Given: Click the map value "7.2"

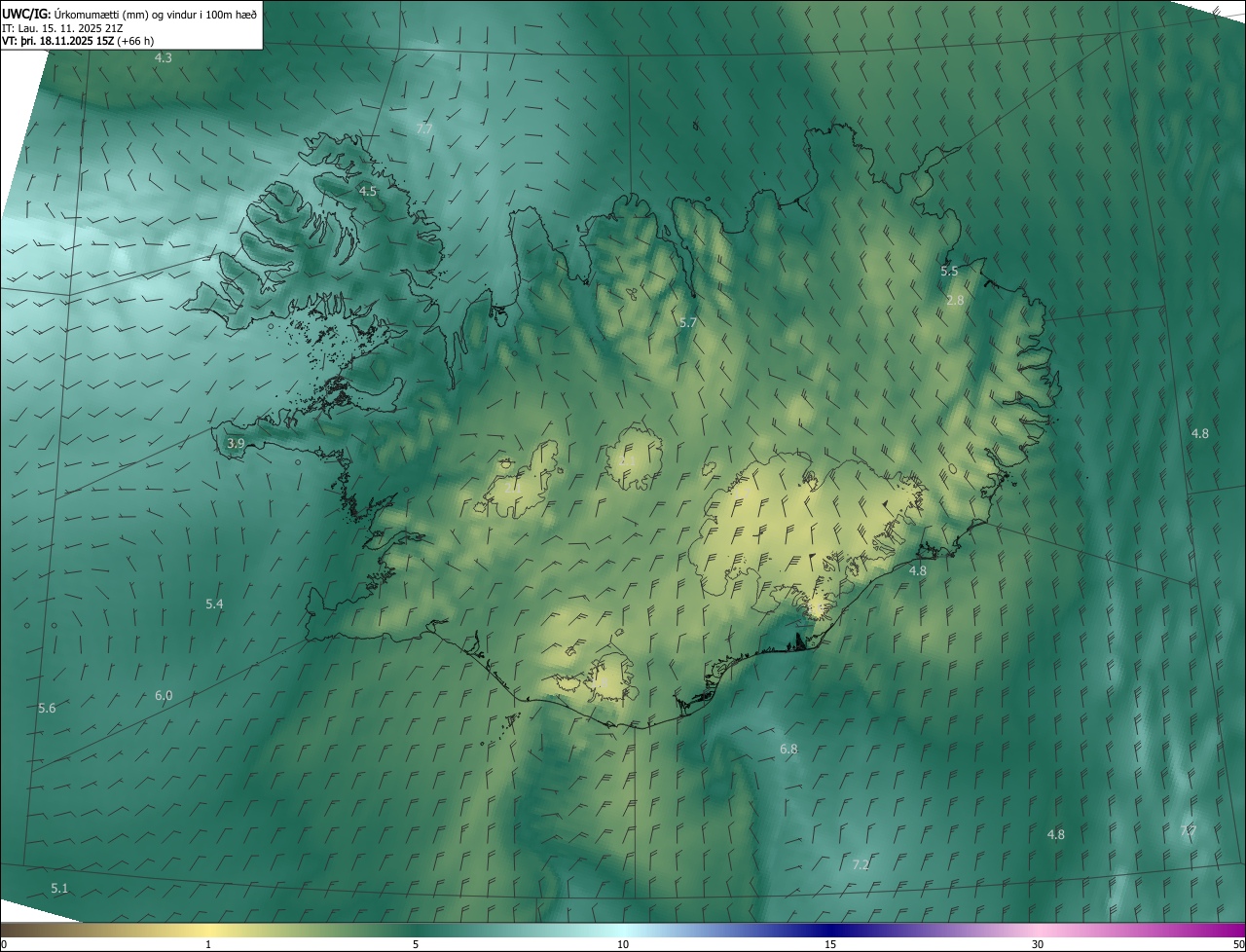Looking at the screenshot, I should click(861, 865).
